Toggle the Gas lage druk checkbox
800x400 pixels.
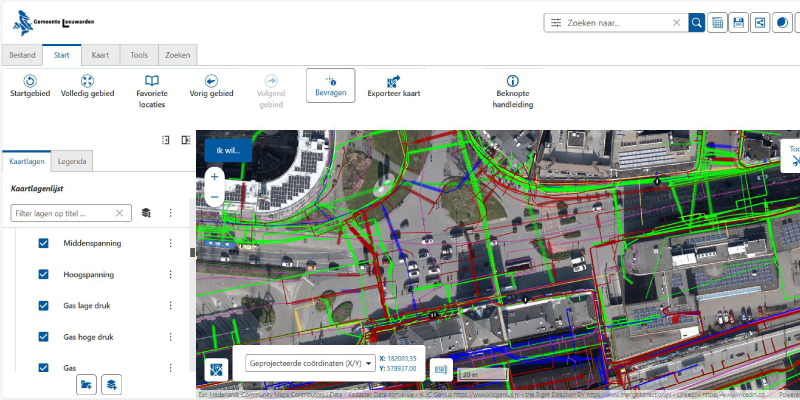point(43,306)
